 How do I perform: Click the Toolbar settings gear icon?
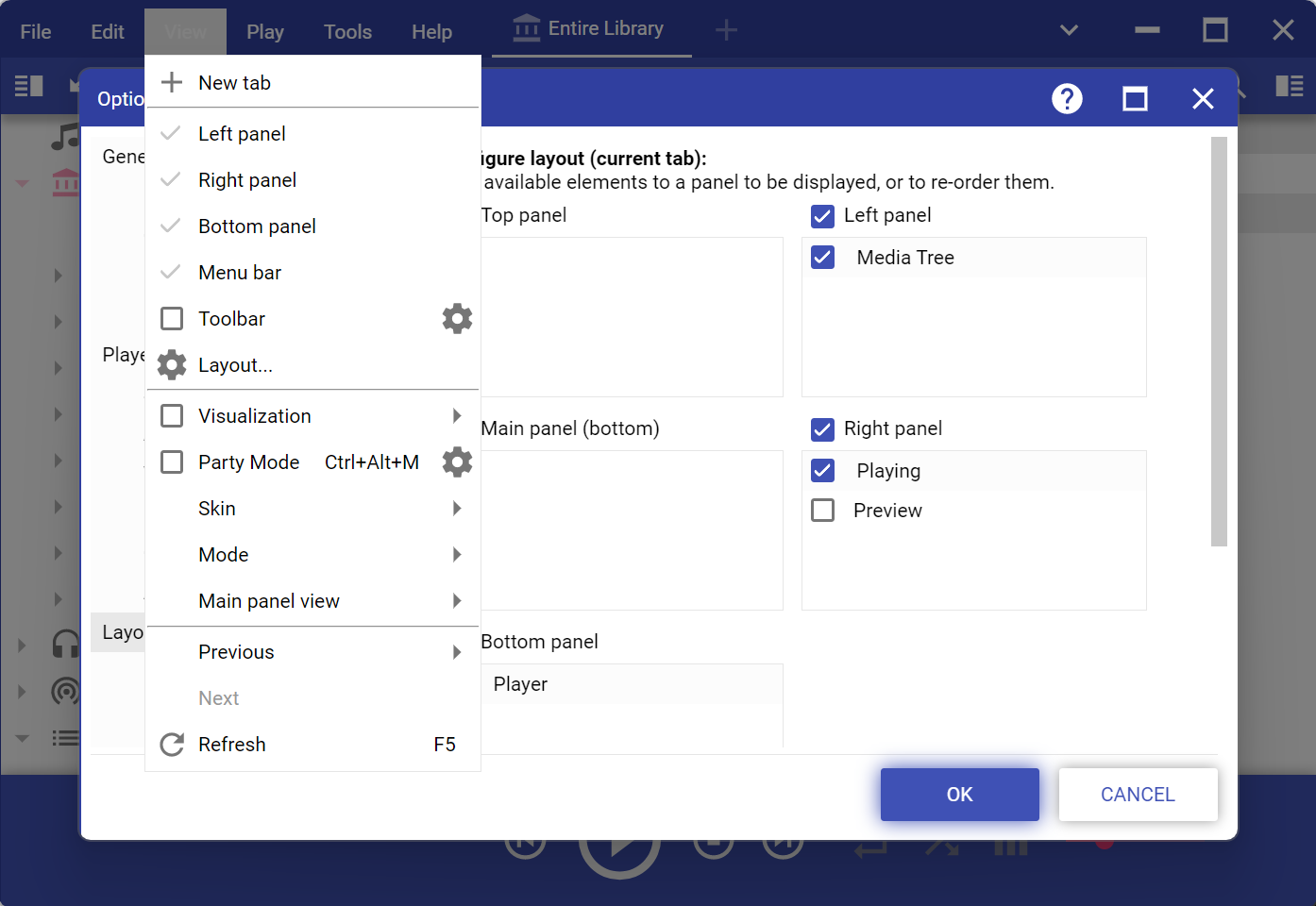pyautogui.click(x=457, y=319)
